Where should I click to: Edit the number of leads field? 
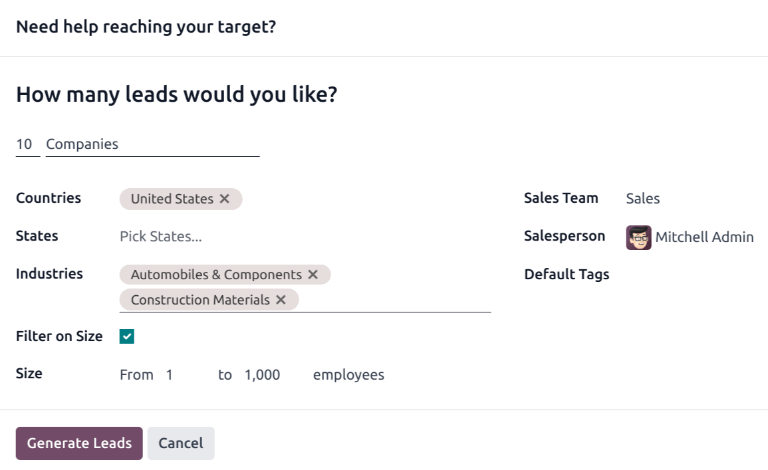coord(26,145)
